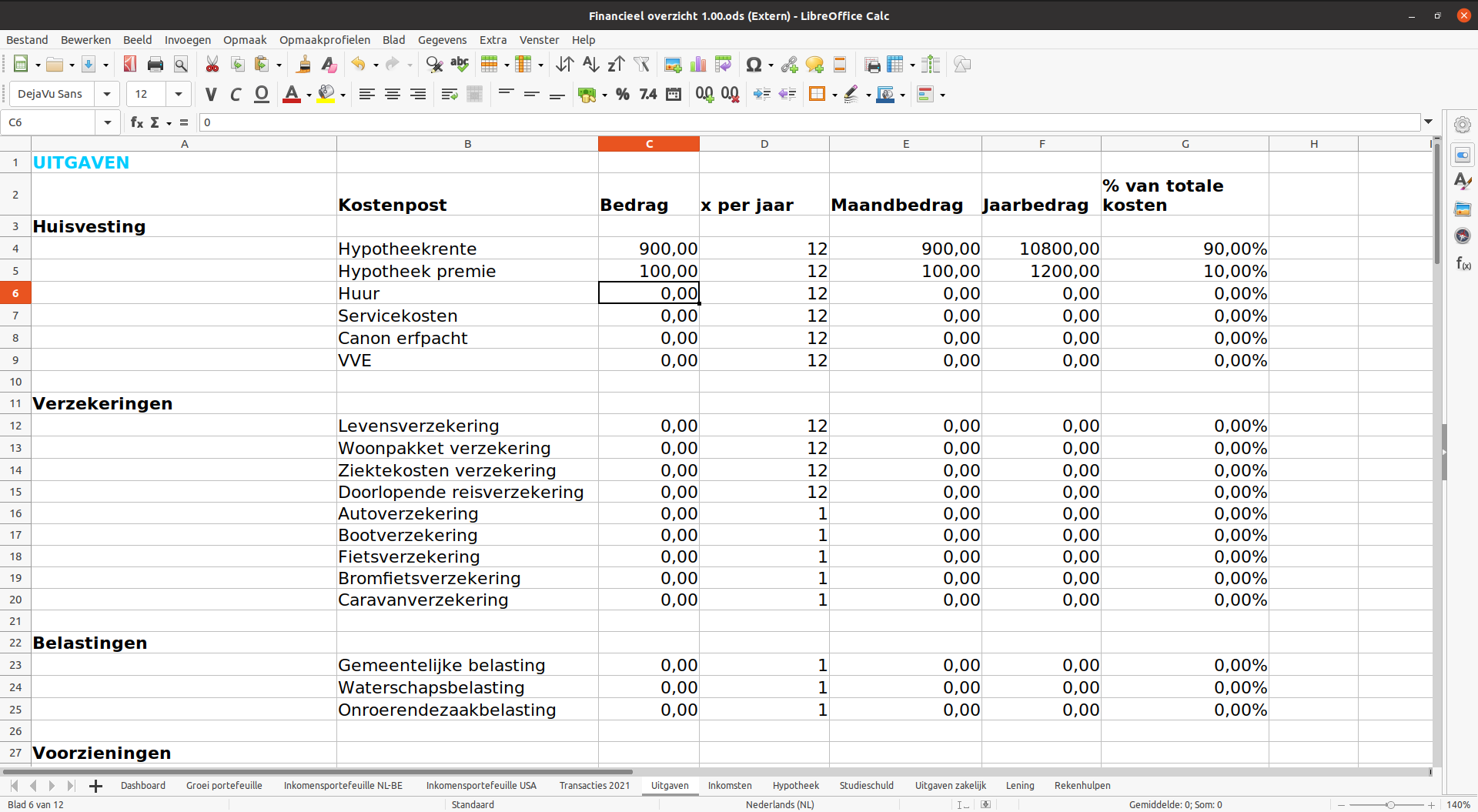Viewport: 1478px width, 812px height.
Task: Click the Print icon
Action: [155, 65]
